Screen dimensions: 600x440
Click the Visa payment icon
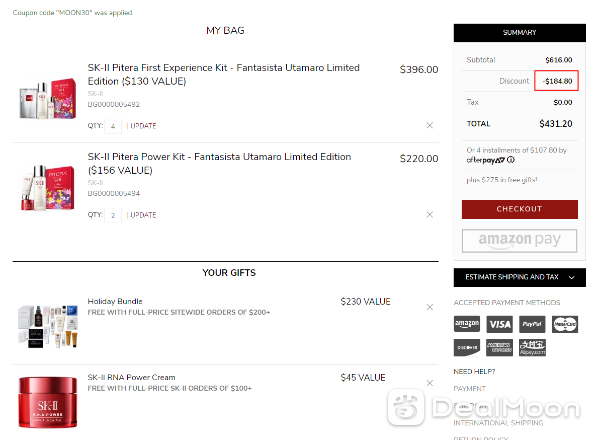499,324
